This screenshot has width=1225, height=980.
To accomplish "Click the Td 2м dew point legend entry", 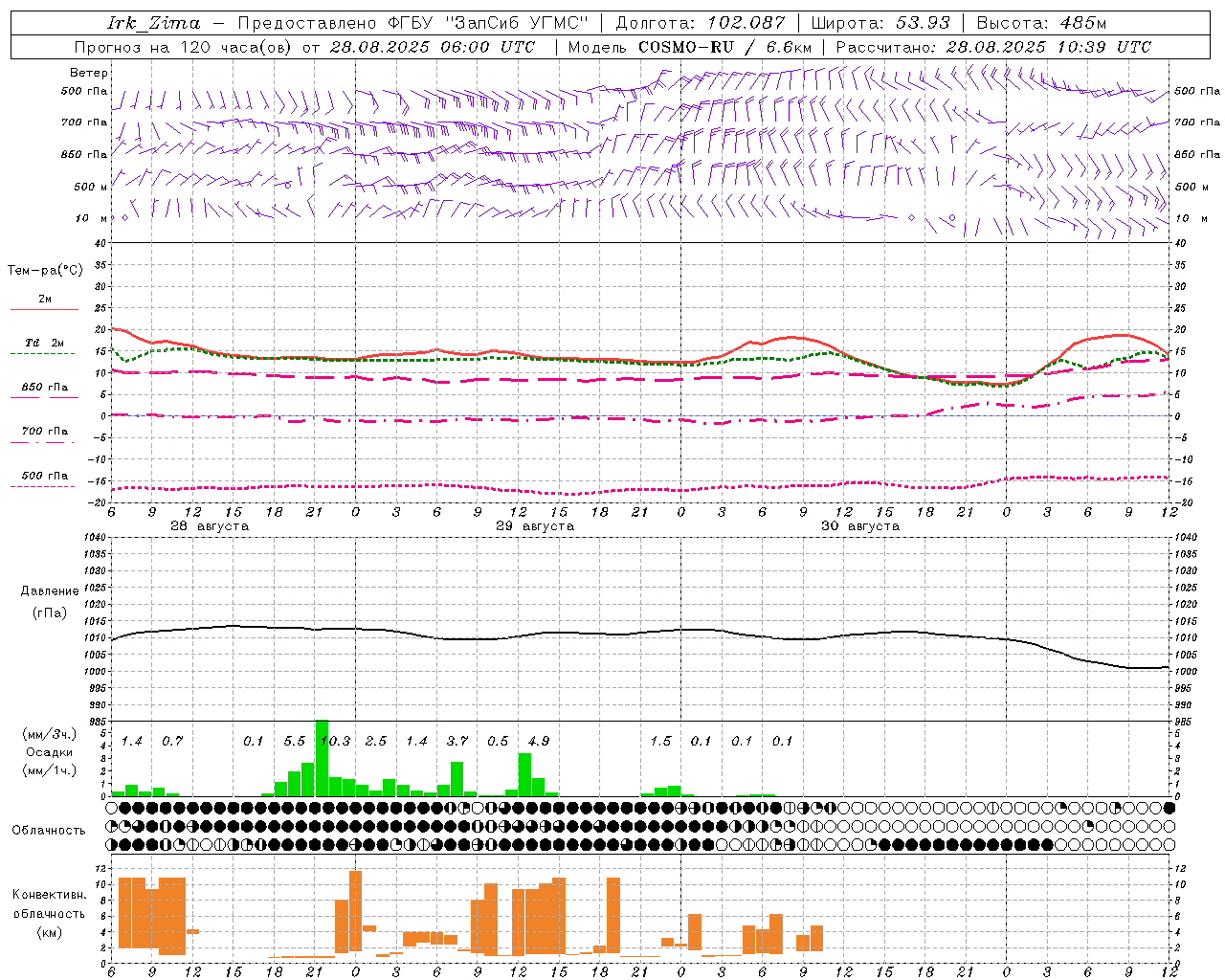I will (44, 347).
